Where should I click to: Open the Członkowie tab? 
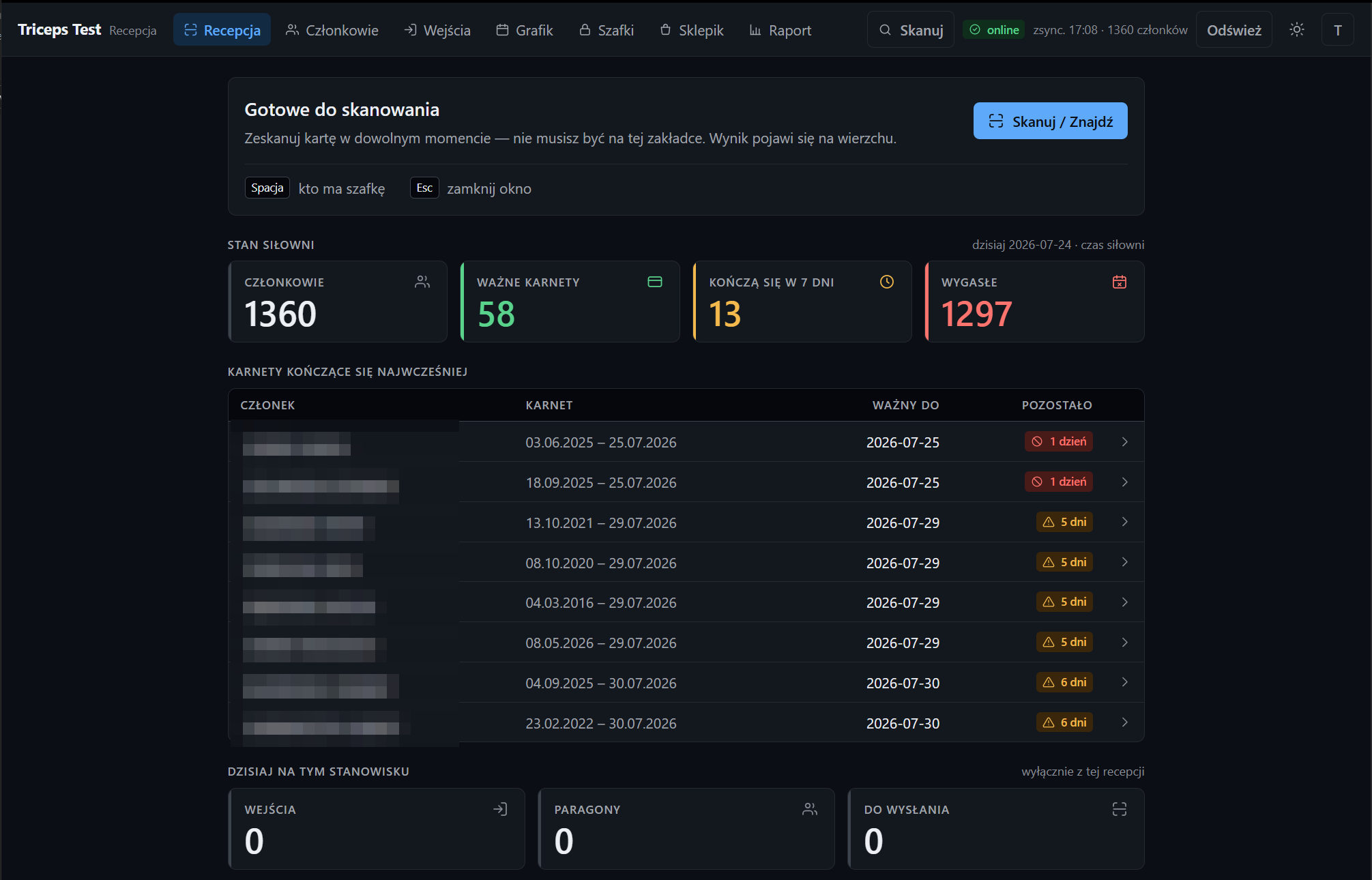click(x=332, y=30)
